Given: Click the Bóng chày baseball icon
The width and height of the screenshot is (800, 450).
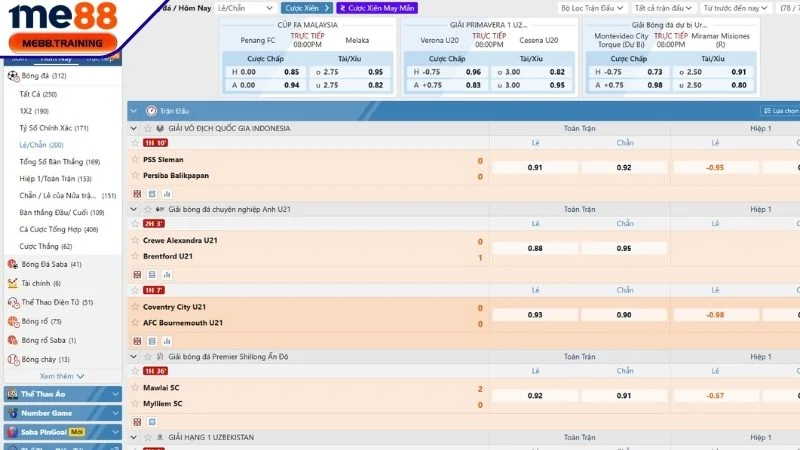Looking at the screenshot, I should (x=13, y=359).
